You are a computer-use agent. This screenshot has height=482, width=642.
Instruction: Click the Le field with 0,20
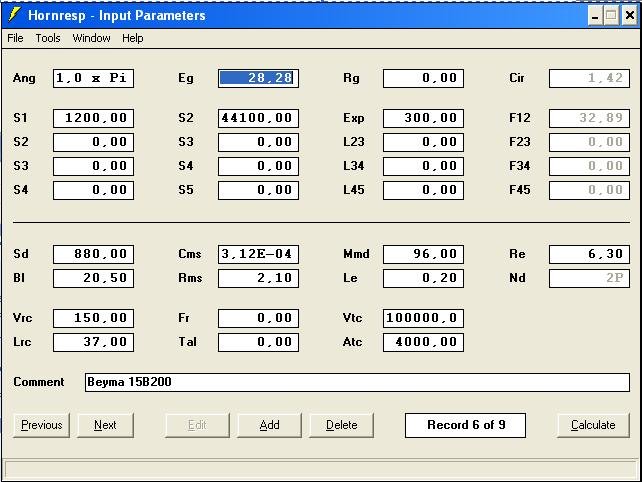423,278
